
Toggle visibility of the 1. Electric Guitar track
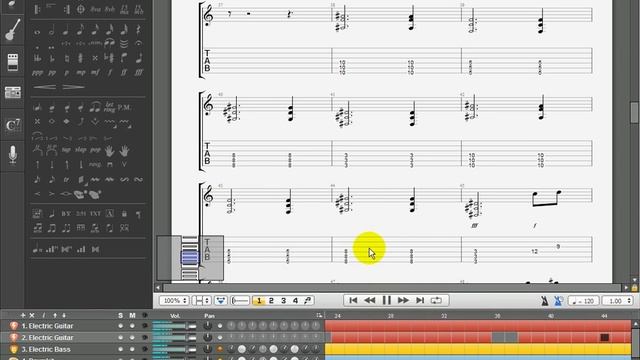tap(144, 326)
